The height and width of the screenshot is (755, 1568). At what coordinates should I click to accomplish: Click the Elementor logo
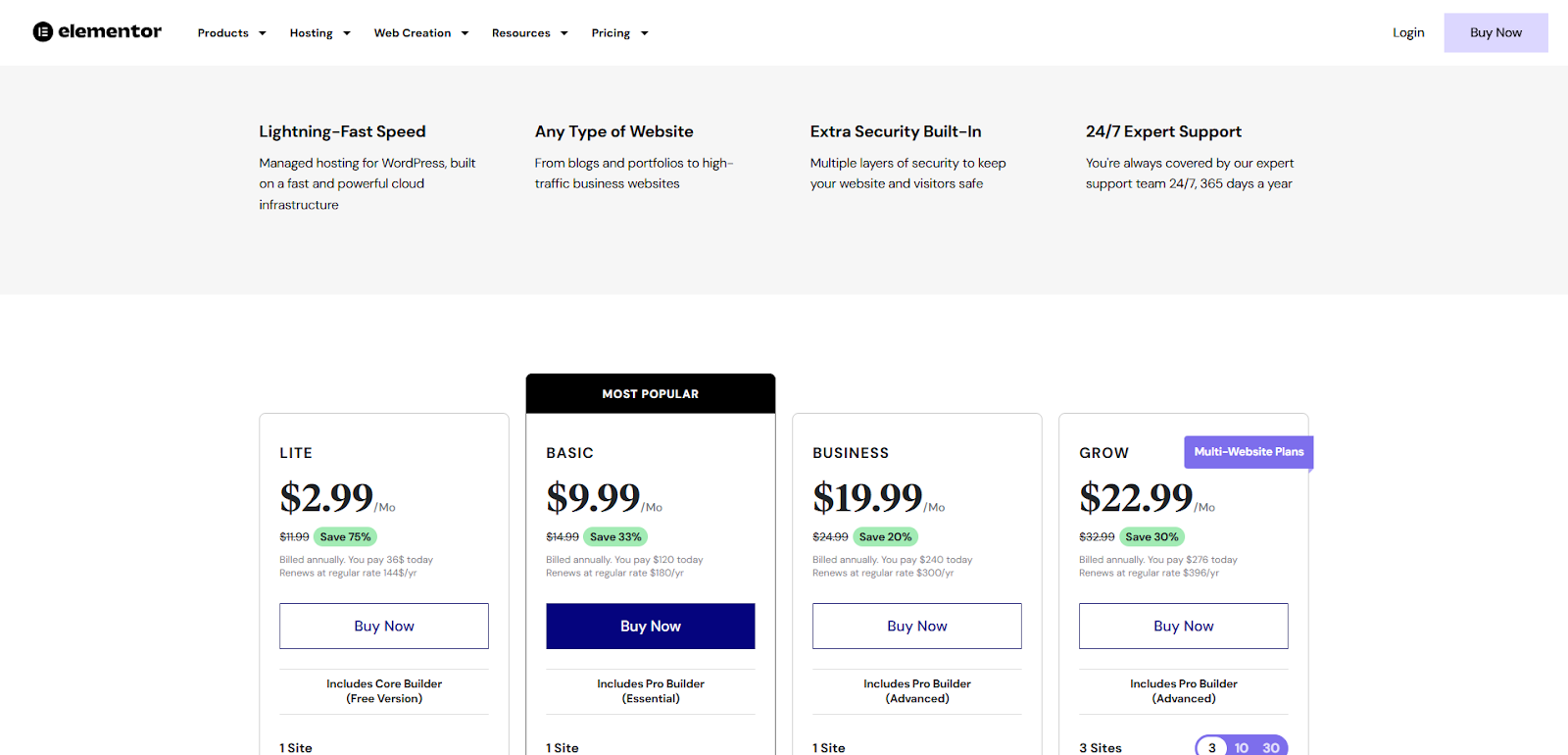(x=97, y=32)
